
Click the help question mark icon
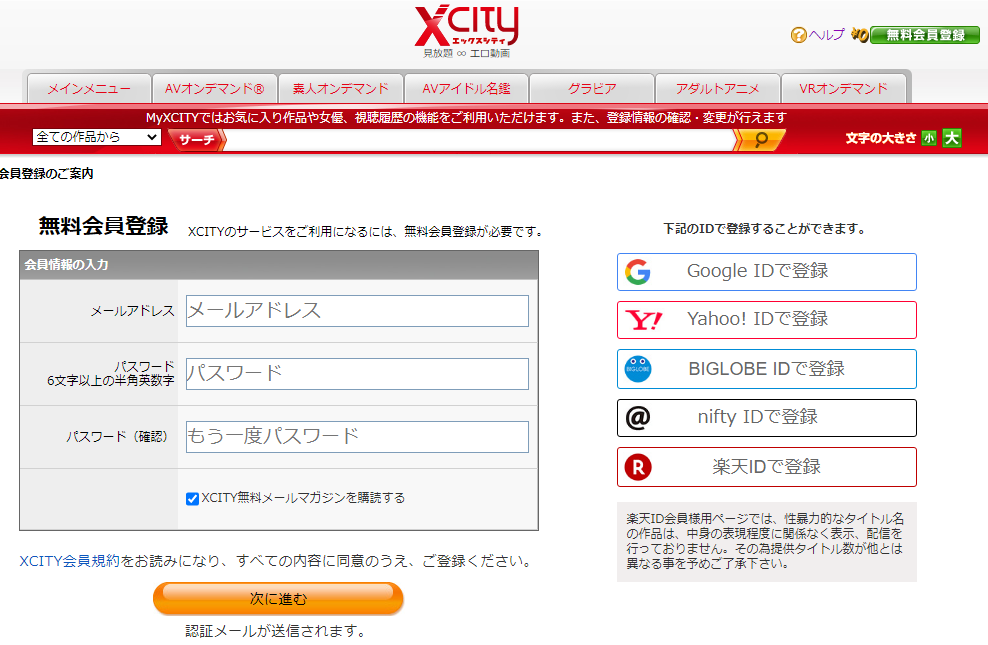pyautogui.click(x=798, y=35)
